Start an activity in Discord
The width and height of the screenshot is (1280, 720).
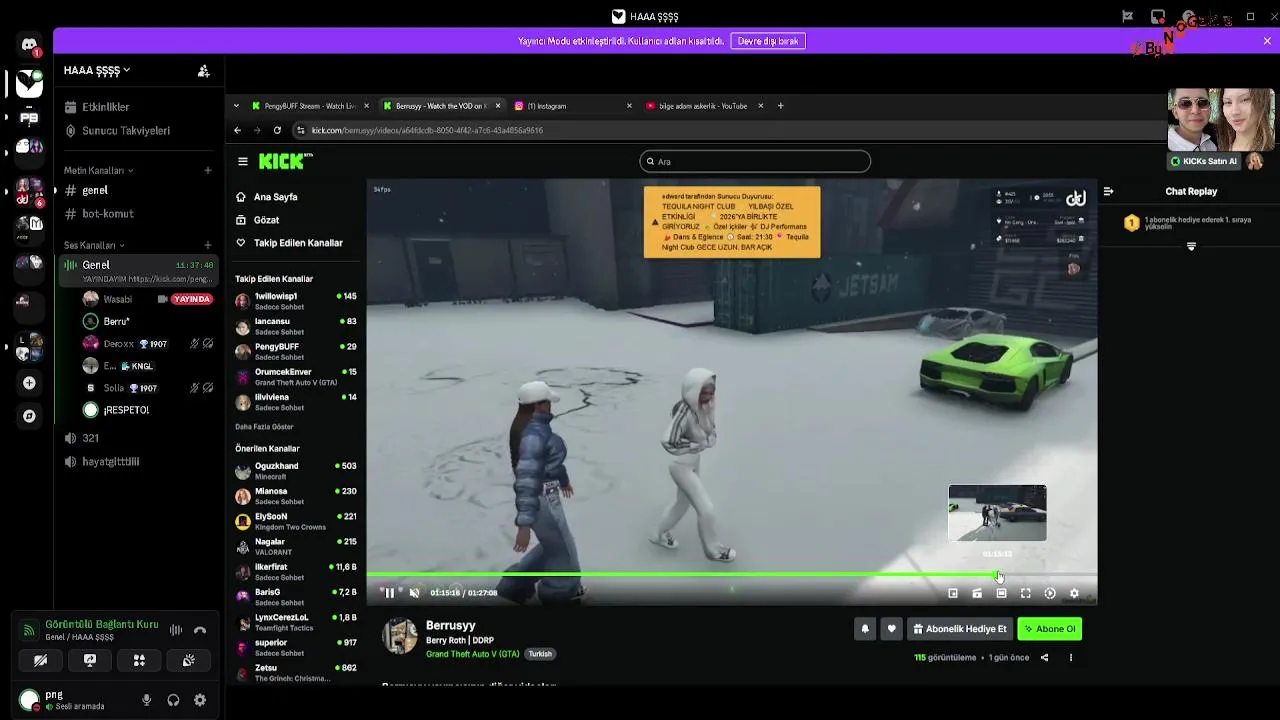(x=139, y=660)
